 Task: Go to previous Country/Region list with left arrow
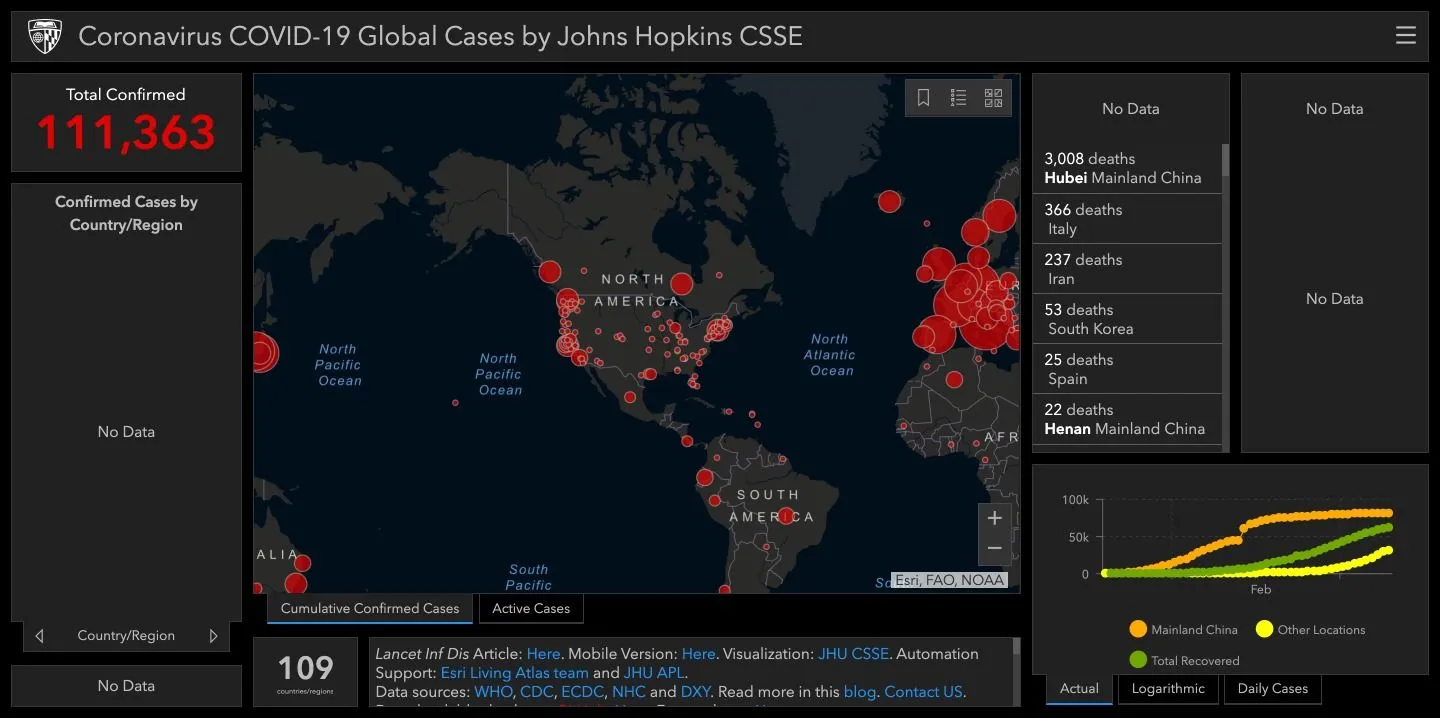(39, 636)
